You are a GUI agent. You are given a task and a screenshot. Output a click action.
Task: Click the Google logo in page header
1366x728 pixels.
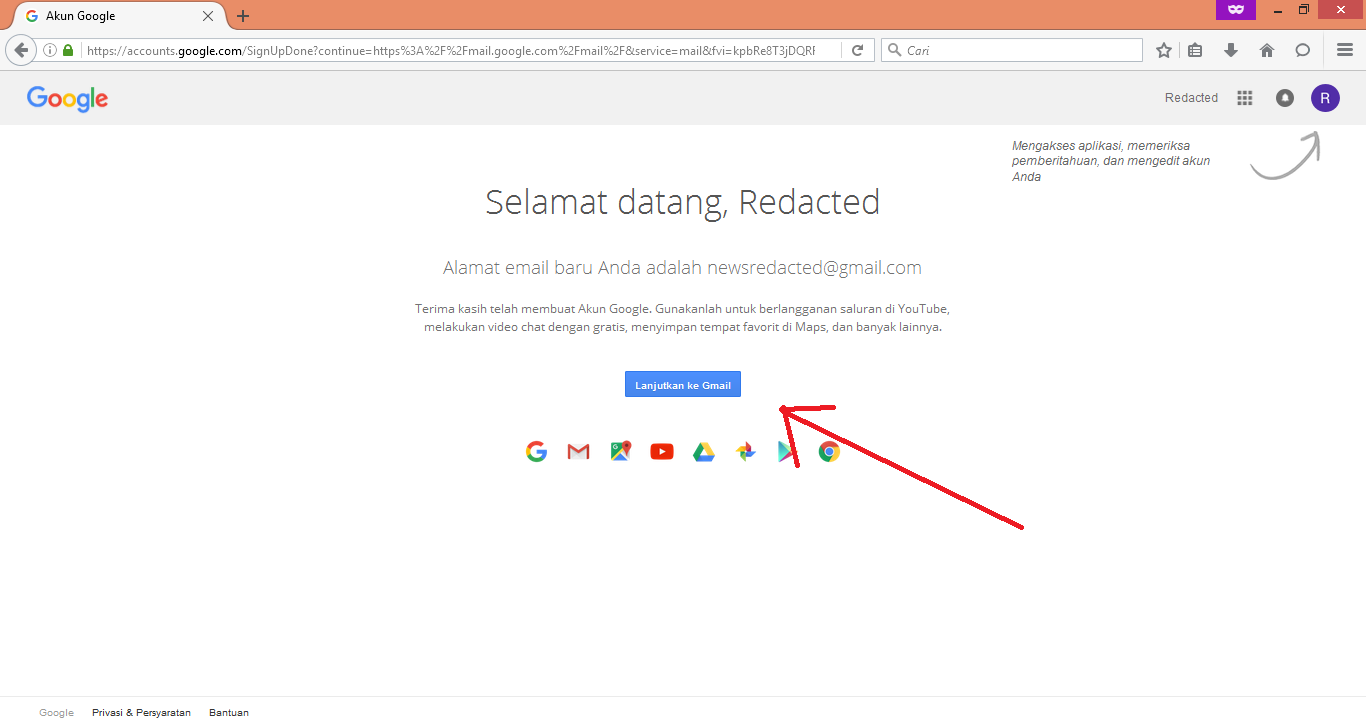coord(67,98)
